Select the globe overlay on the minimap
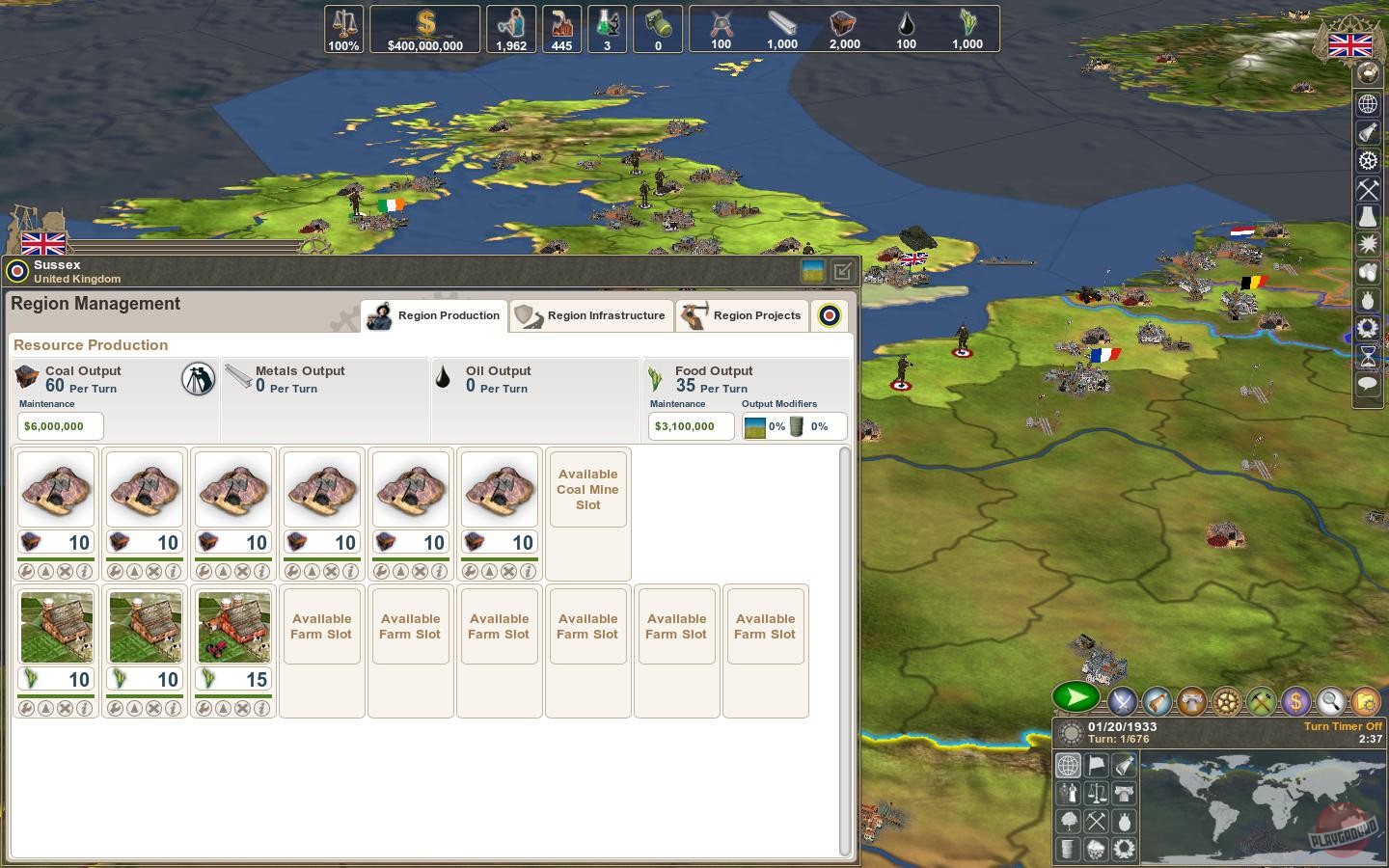 [x=1068, y=765]
